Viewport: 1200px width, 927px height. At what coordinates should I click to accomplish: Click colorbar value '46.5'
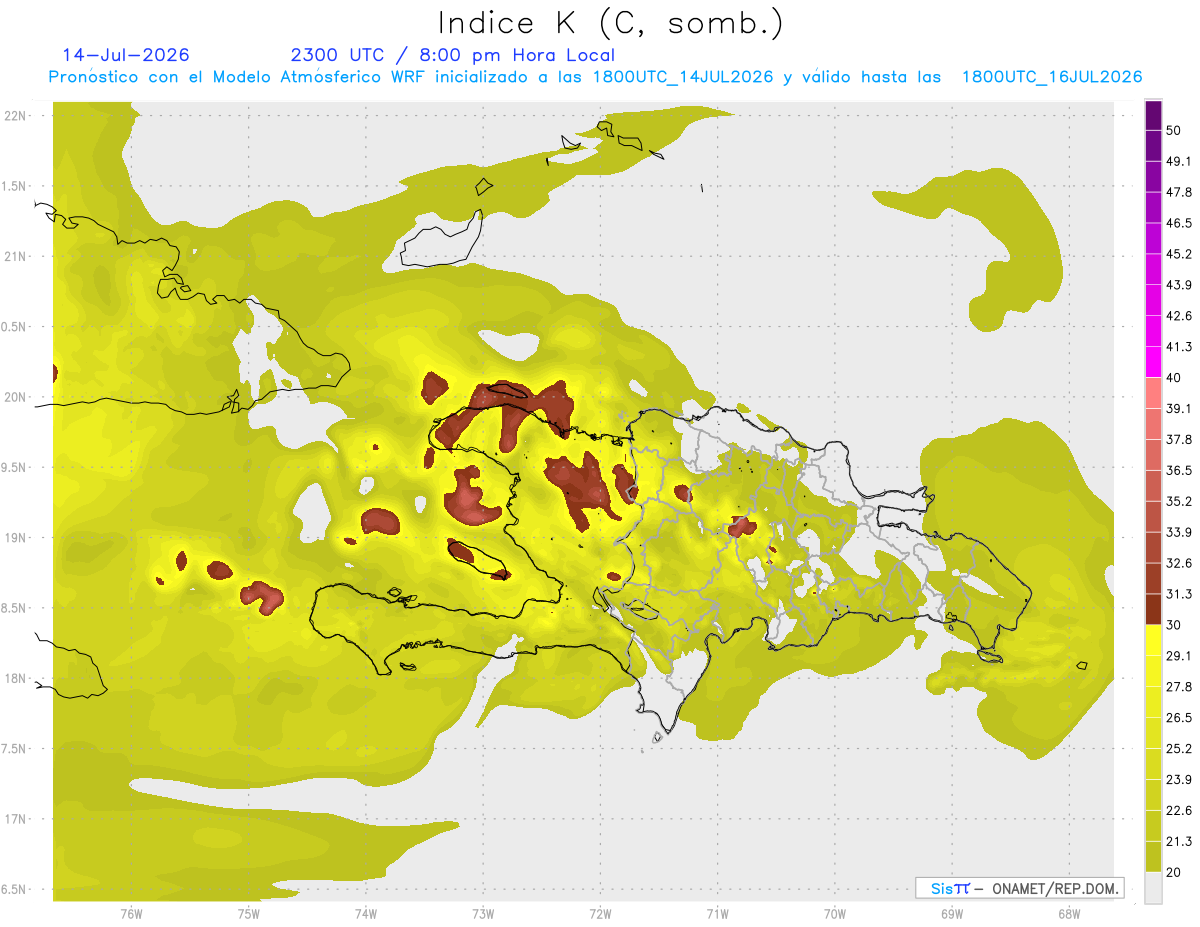[1179, 223]
